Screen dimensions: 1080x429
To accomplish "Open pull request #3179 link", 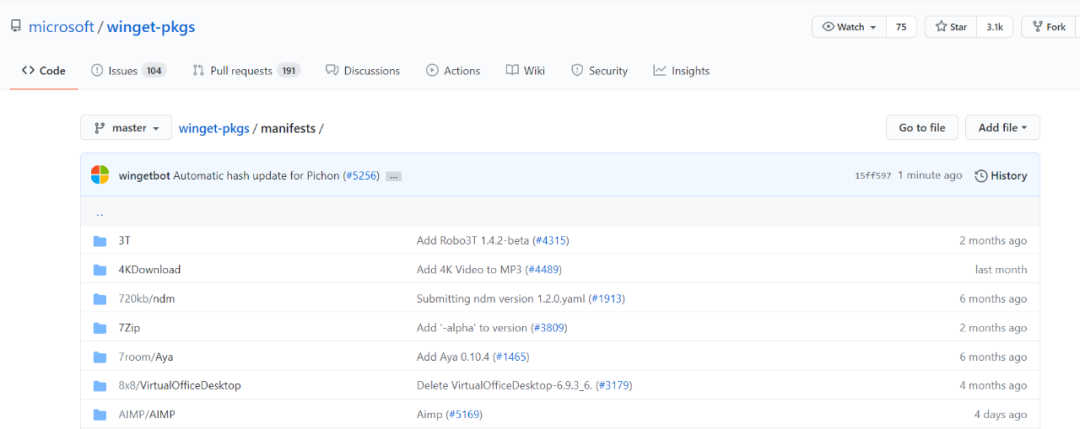I will [614, 386].
